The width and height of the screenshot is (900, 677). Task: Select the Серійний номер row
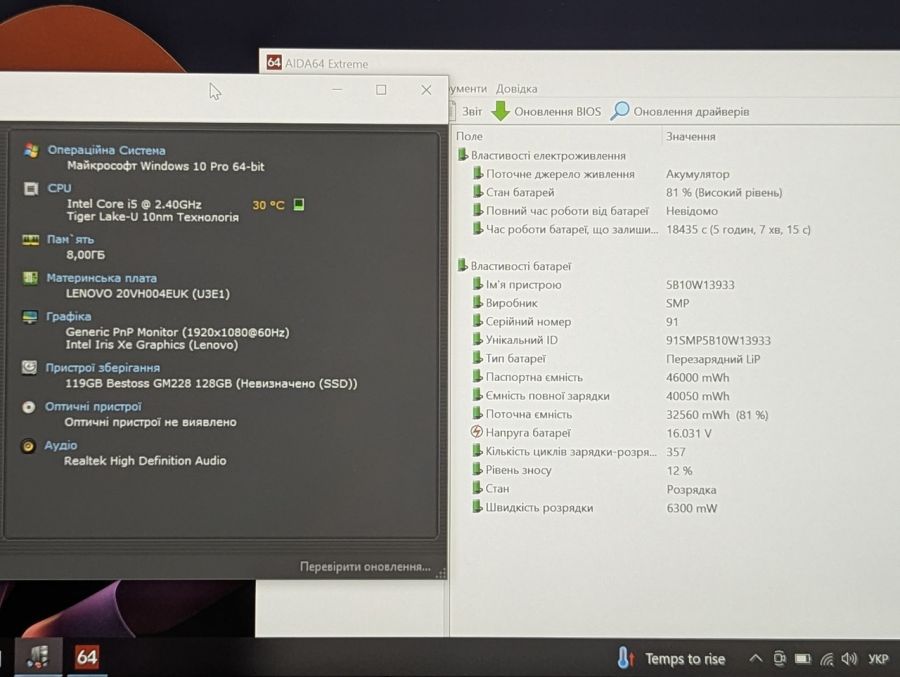pos(576,322)
